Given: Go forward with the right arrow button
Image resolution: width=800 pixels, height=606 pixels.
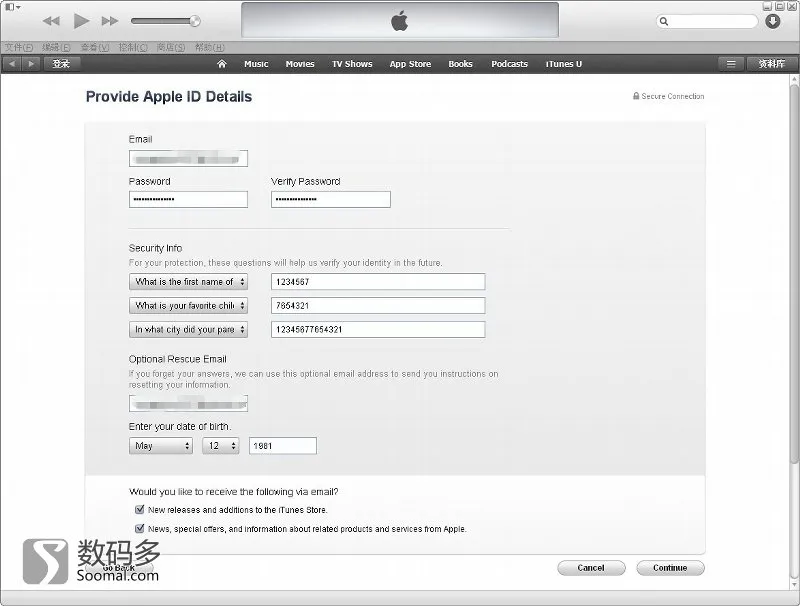Looking at the screenshot, I should tap(31, 64).
